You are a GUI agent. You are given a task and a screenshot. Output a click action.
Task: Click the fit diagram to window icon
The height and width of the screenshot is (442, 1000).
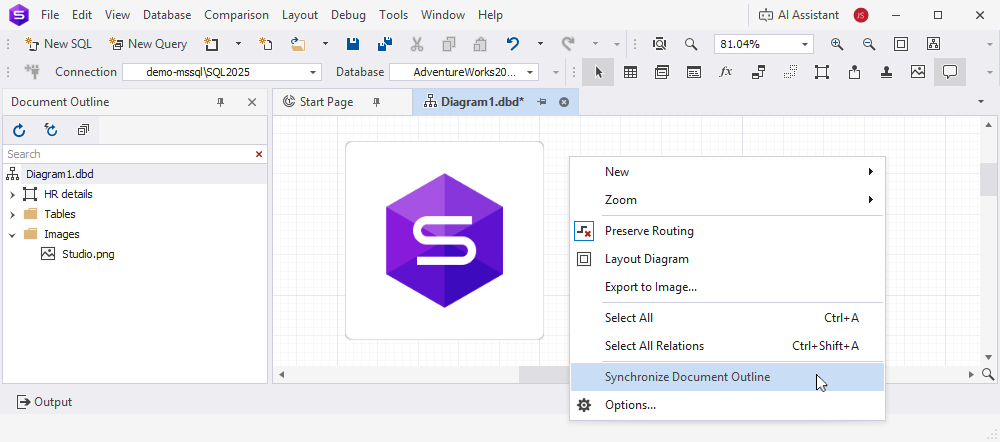click(901, 44)
